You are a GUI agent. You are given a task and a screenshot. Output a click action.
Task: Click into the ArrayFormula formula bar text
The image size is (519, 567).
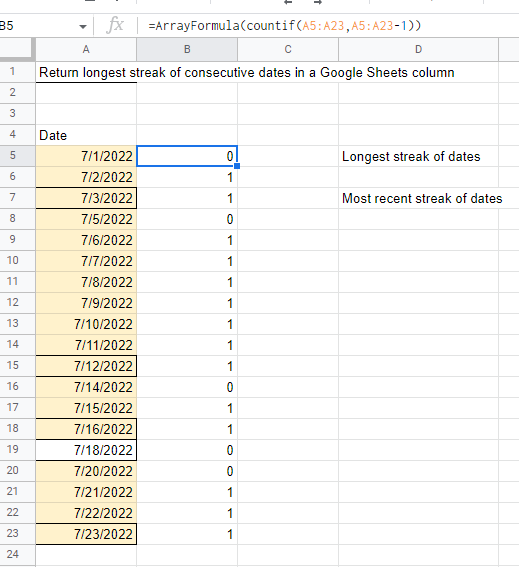tap(285, 26)
